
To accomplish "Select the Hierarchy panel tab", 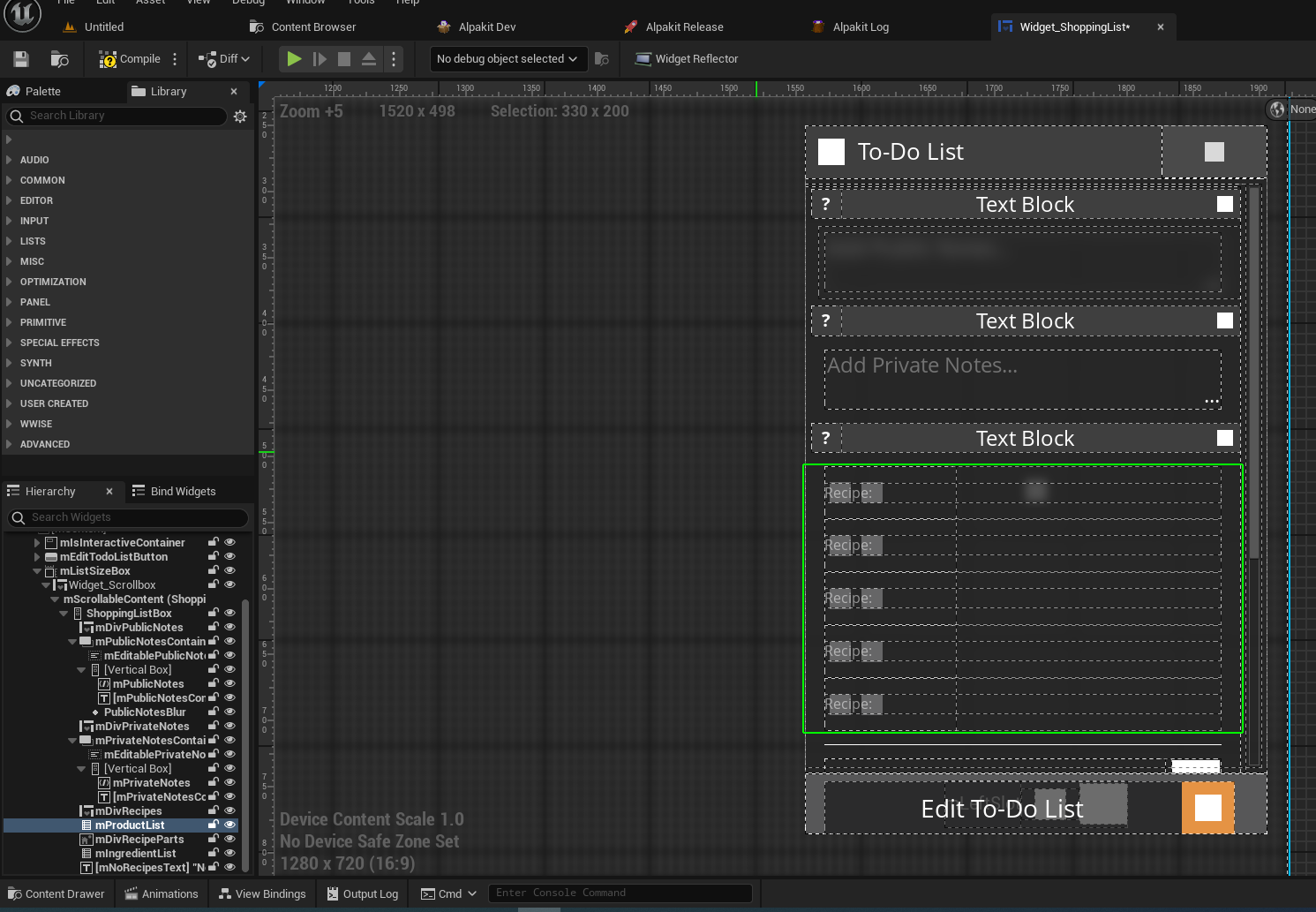I will click(41, 492).
